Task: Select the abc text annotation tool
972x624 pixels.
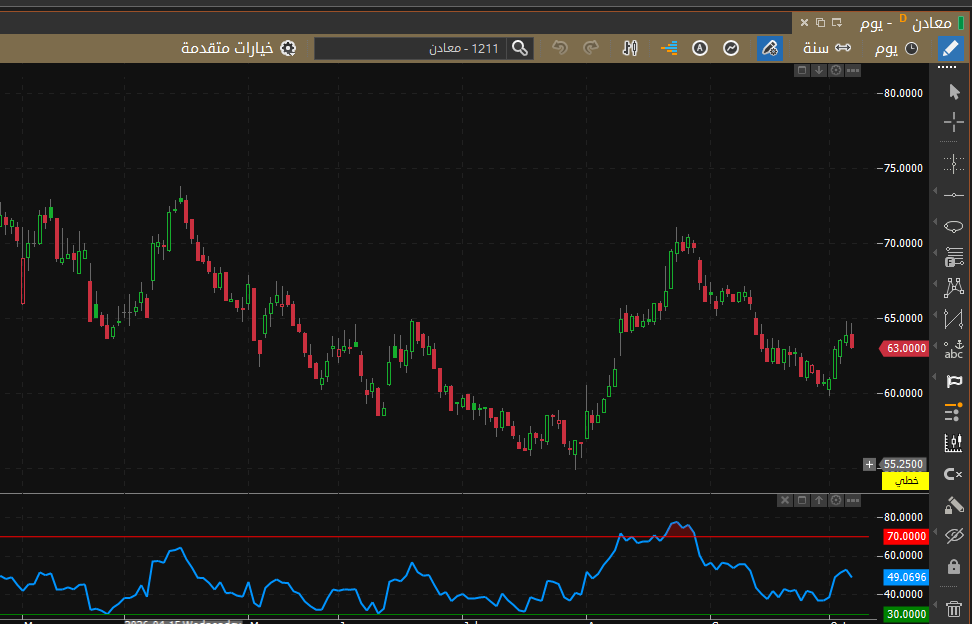Action: pos(953,349)
